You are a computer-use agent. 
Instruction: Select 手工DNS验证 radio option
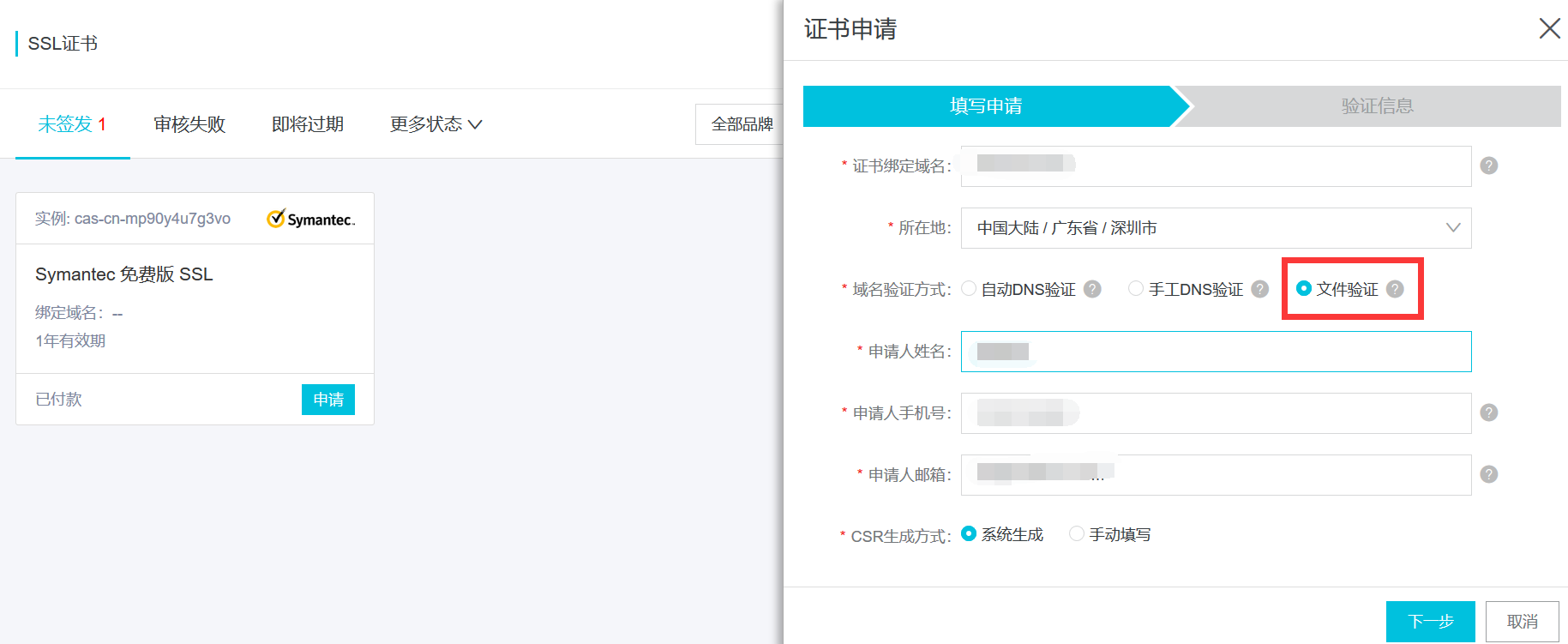(x=1136, y=289)
